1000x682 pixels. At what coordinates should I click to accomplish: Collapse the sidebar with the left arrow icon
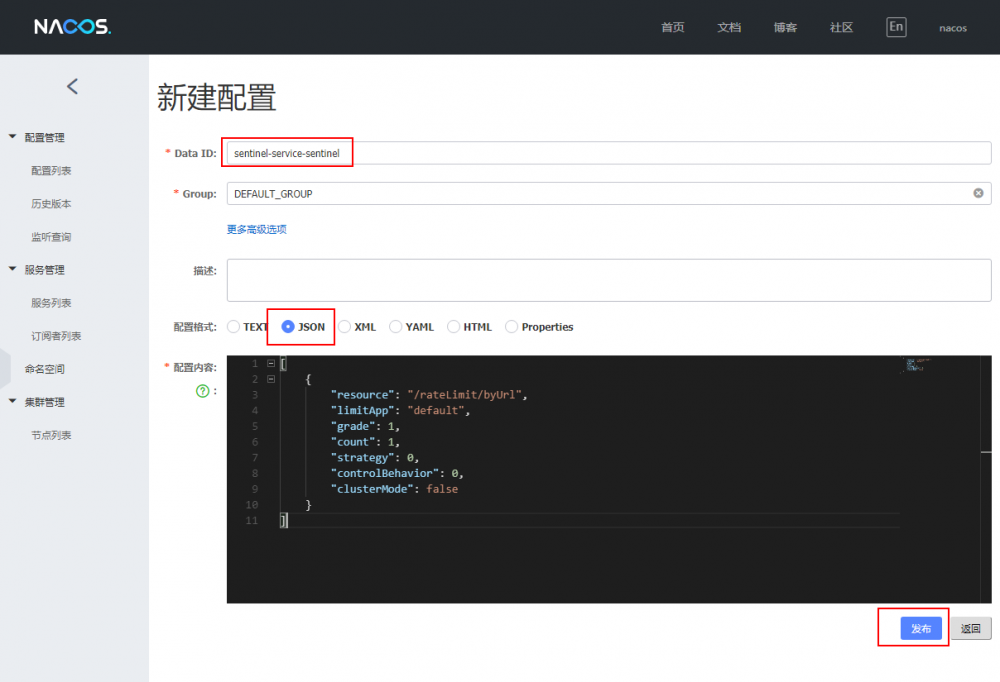[x=71, y=86]
